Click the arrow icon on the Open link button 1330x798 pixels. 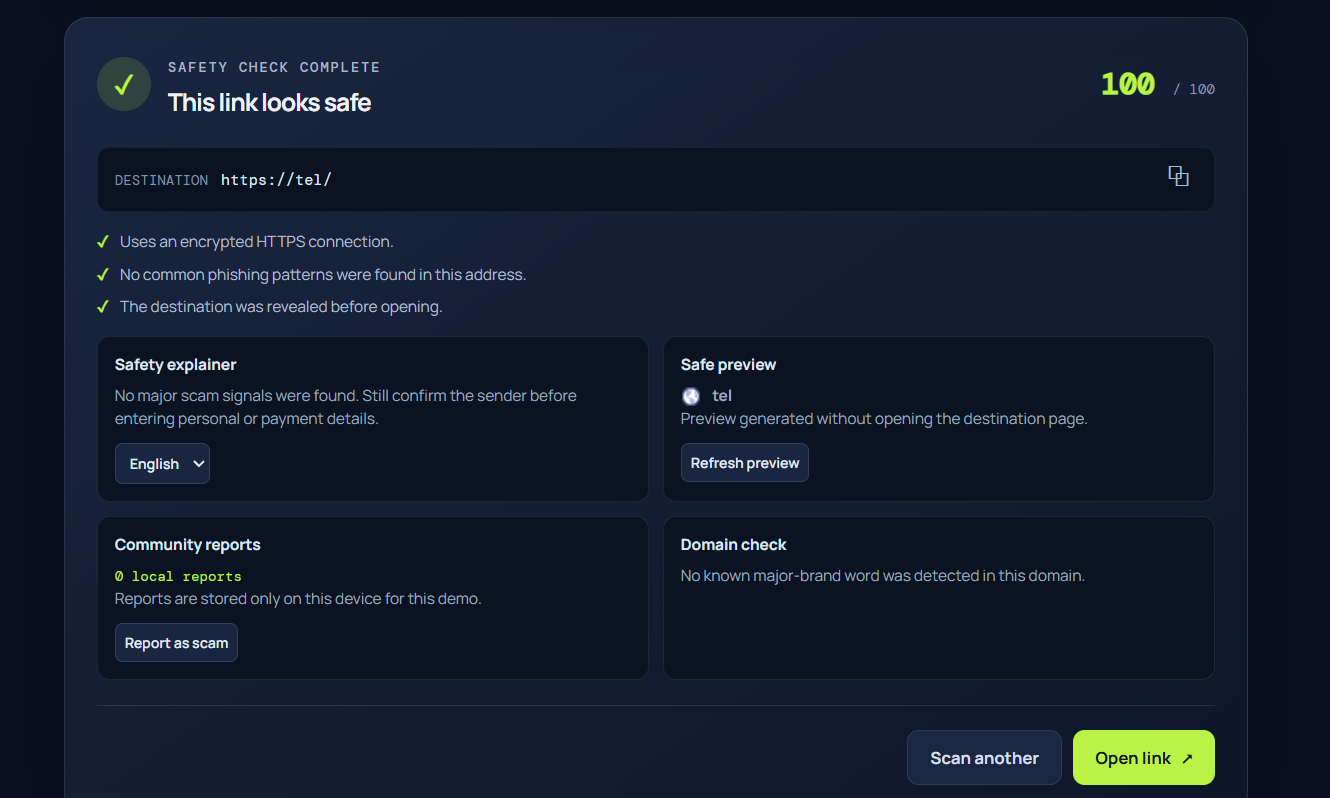[x=1187, y=759]
